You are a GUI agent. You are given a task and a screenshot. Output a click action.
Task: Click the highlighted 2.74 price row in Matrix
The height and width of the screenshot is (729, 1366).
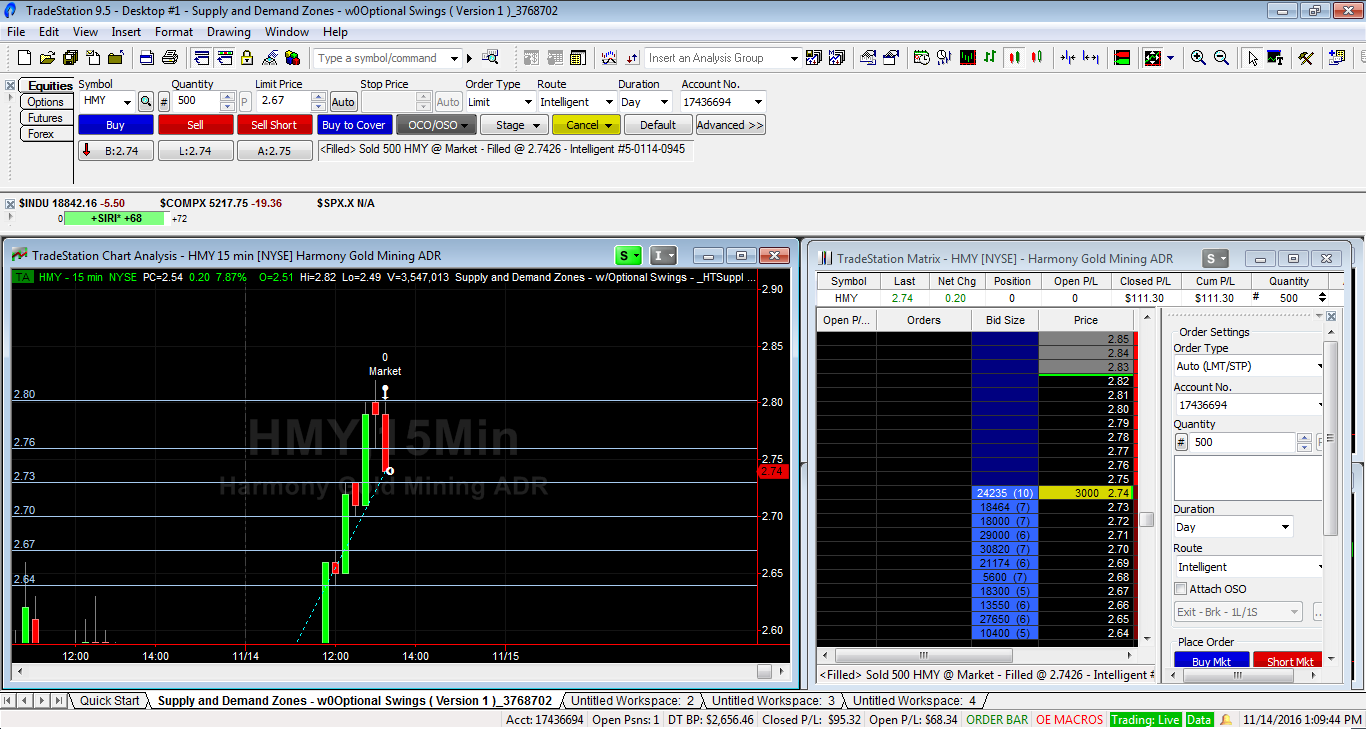(x=1085, y=493)
